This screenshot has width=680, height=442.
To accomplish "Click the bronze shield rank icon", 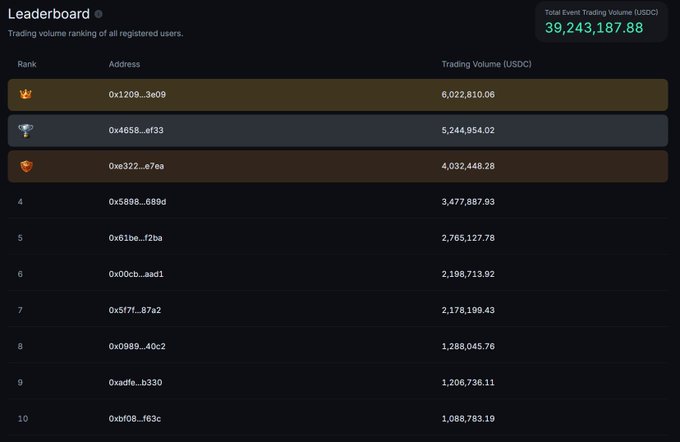I will 26,166.
